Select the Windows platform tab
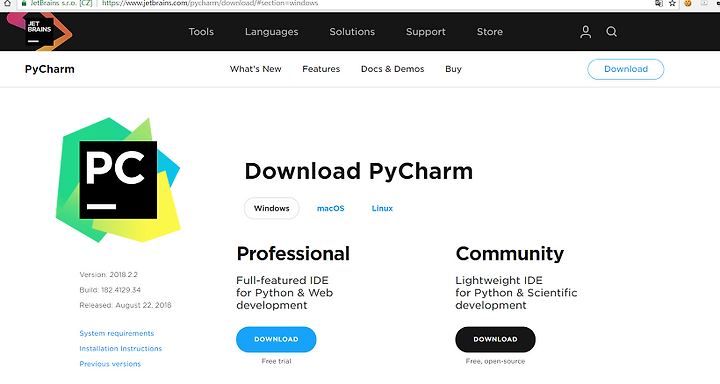 (271, 208)
